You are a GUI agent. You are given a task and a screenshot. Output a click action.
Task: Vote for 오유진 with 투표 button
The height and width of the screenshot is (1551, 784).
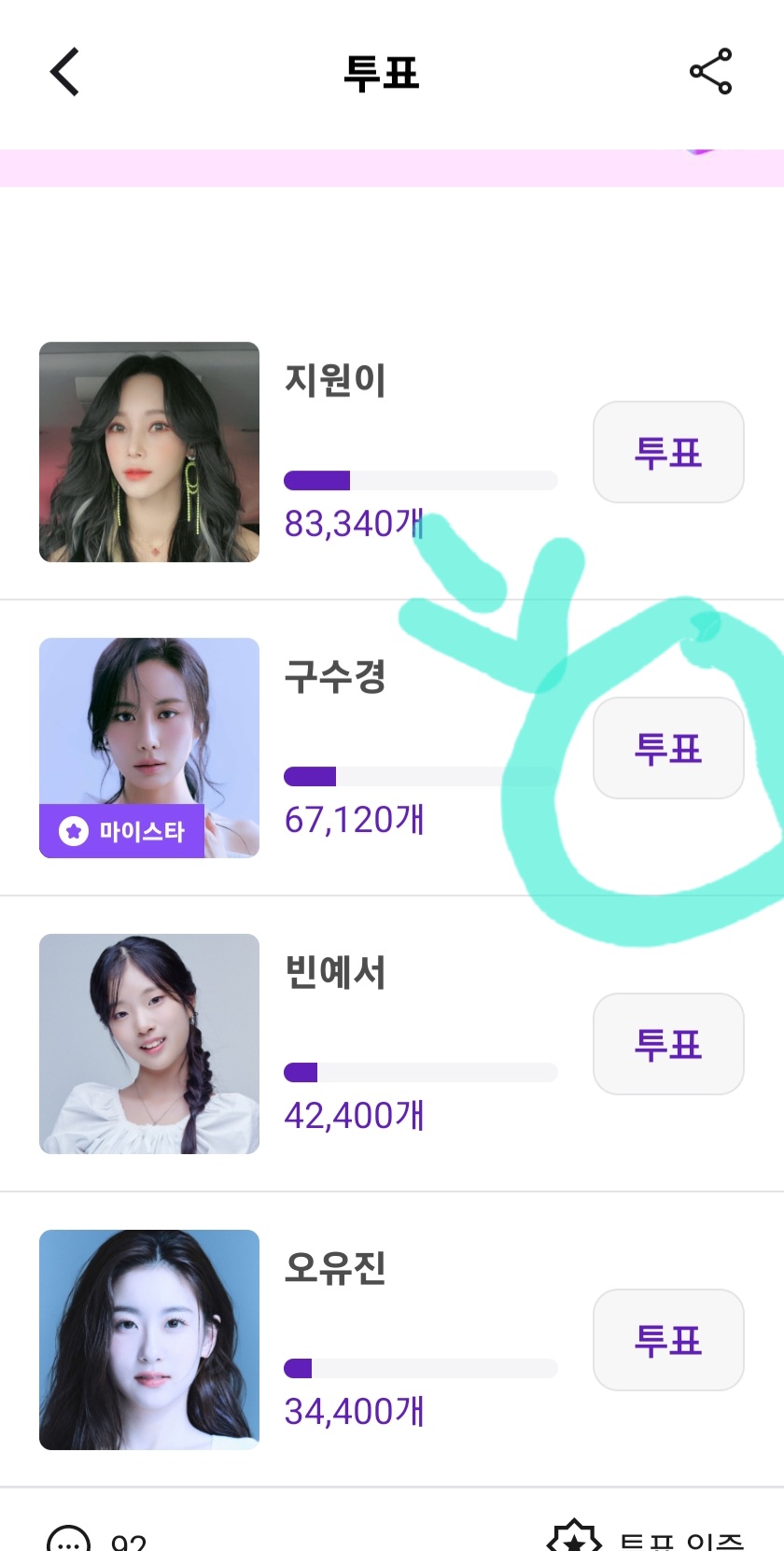click(668, 1340)
